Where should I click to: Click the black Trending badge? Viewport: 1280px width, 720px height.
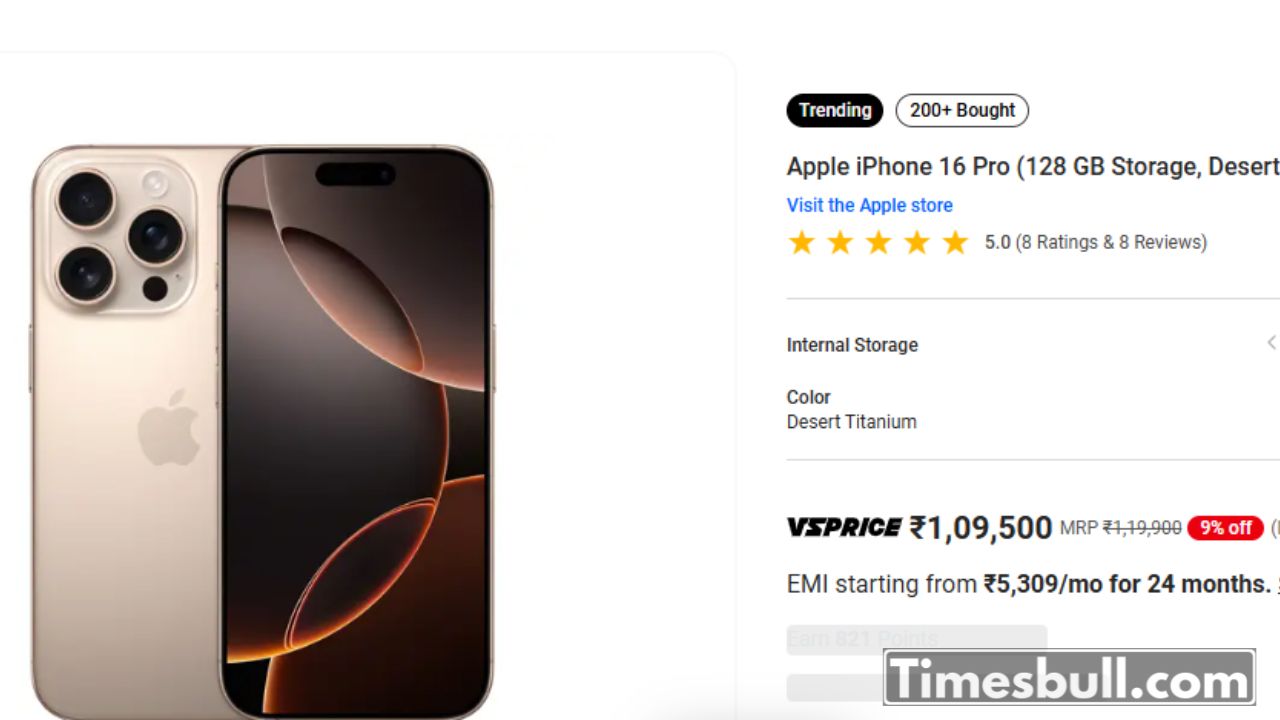click(x=835, y=110)
